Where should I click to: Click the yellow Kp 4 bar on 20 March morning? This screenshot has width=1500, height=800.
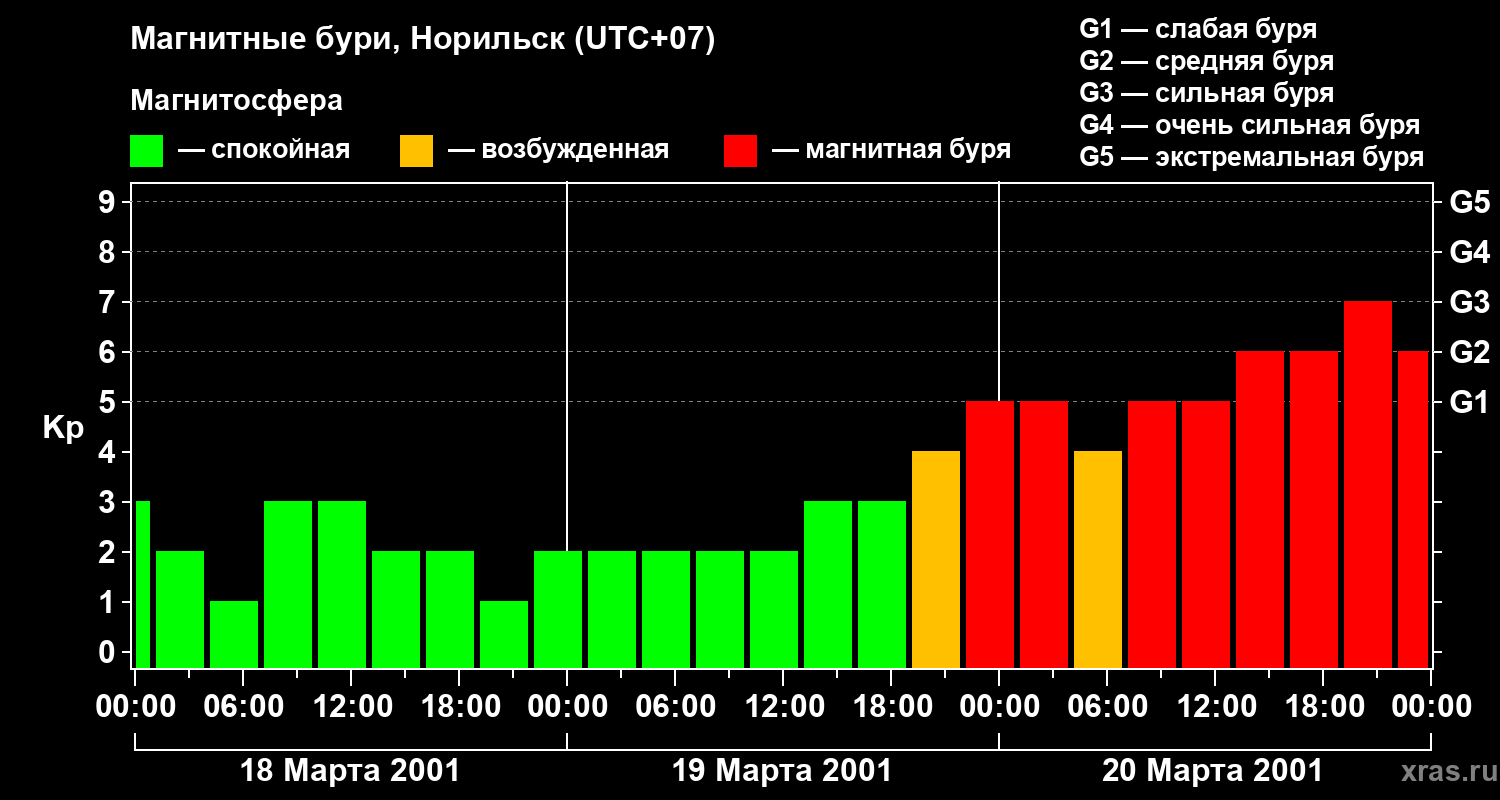1098,559
